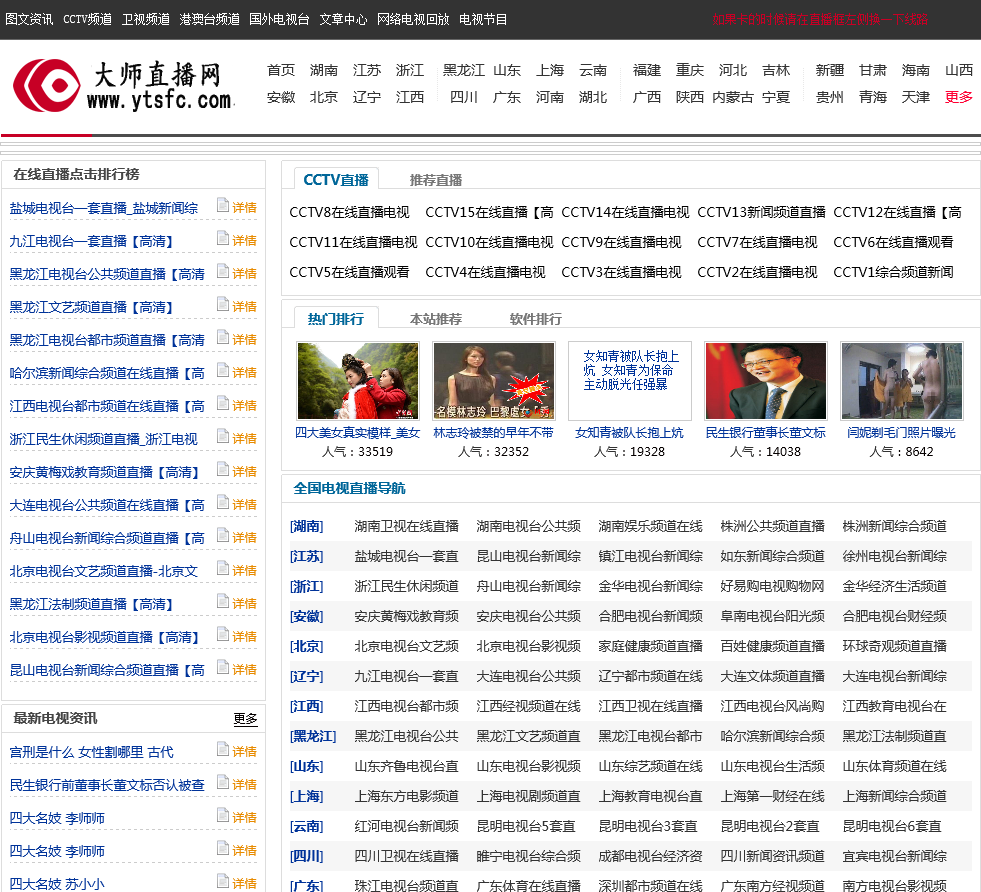Open thumbnail of 四大美女真实模样

pyautogui.click(x=358, y=381)
